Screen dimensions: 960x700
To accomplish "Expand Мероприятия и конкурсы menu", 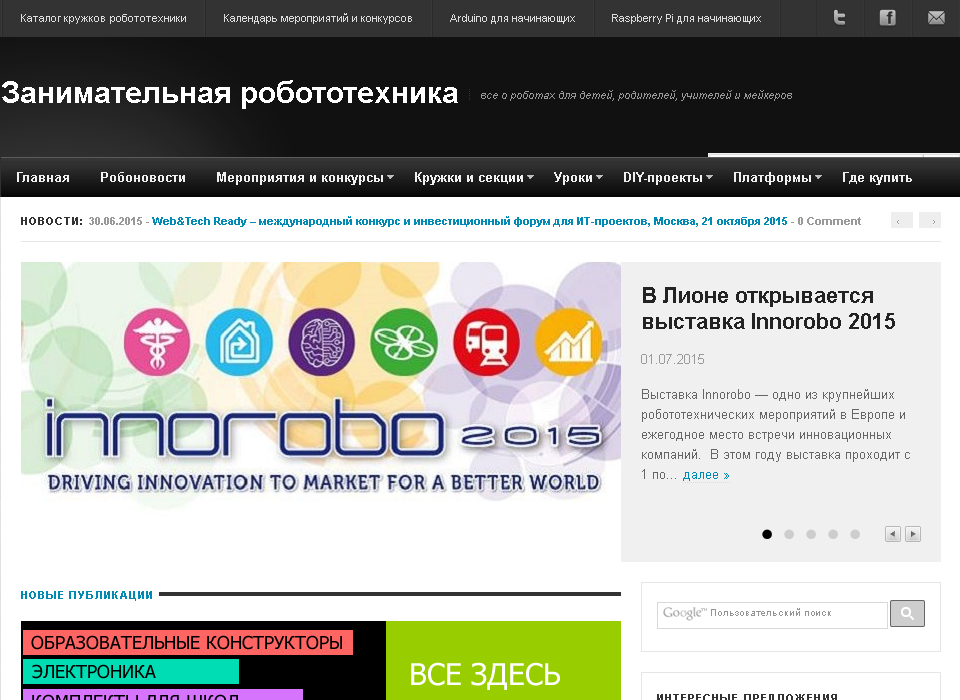I will 304,178.
